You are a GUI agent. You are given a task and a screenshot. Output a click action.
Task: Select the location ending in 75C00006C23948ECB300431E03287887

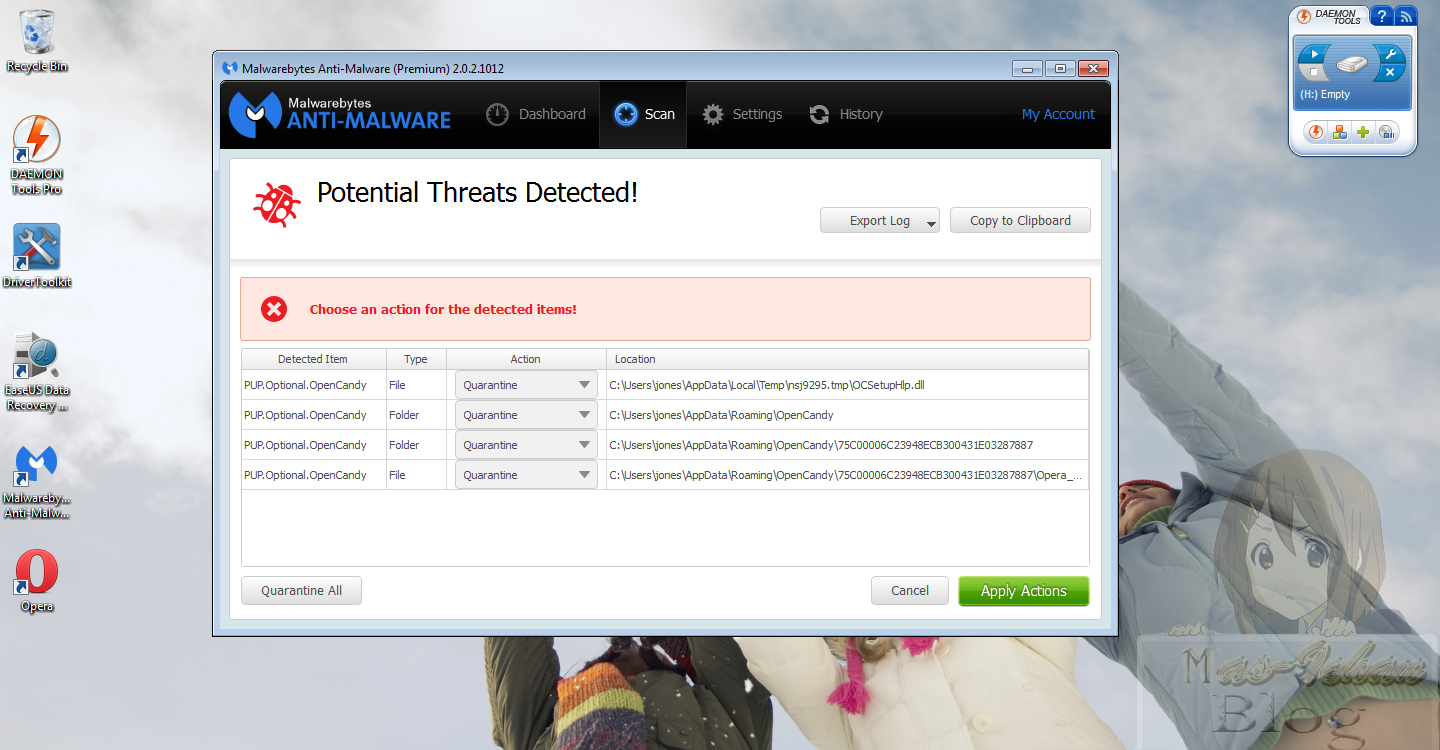coord(821,445)
